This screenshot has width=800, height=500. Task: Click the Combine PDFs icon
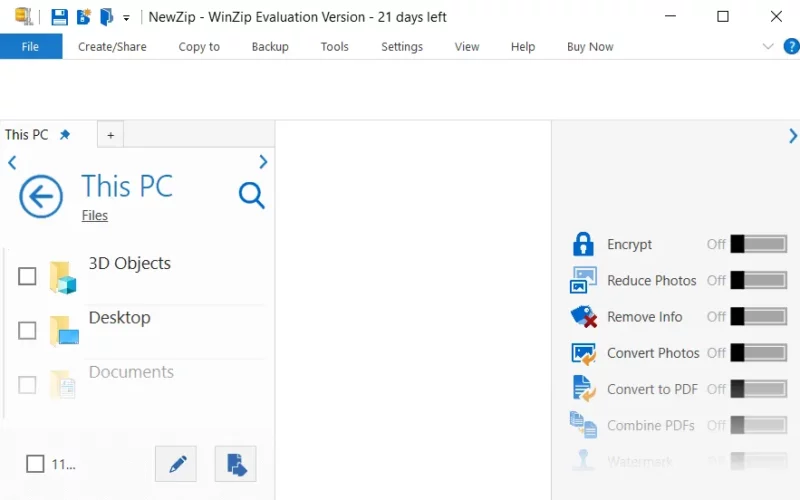[583, 425]
